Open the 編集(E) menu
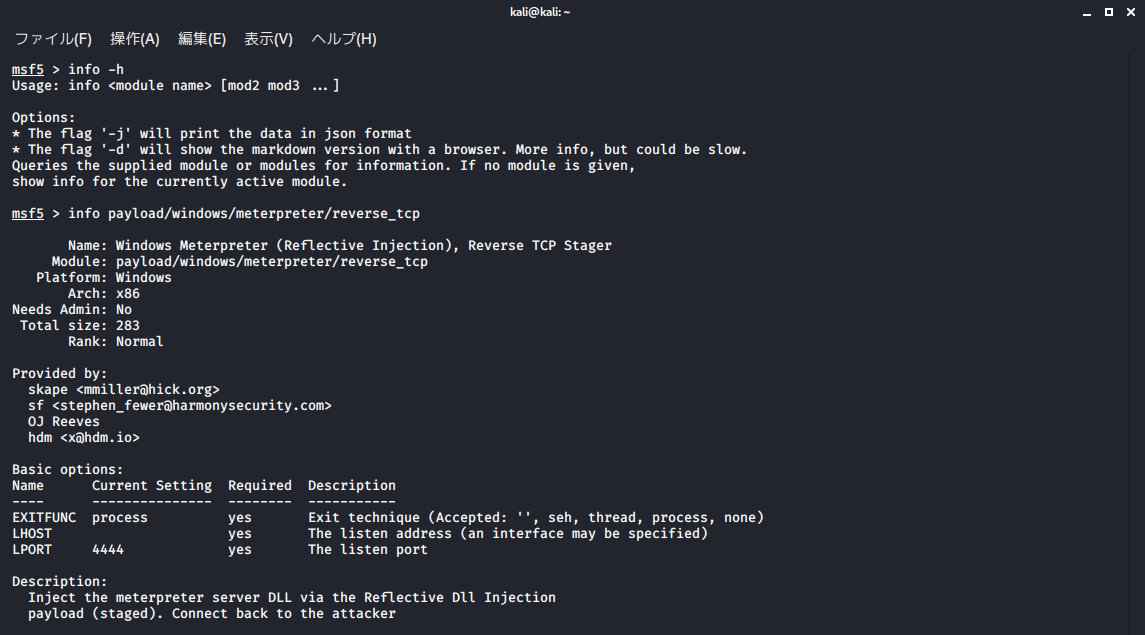 [x=202, y=39]
